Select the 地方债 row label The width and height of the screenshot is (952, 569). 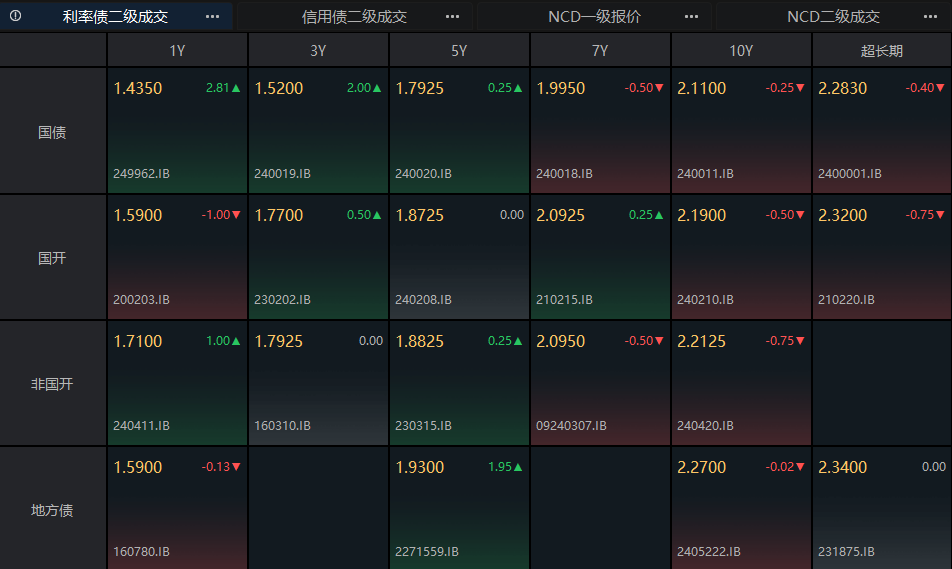(53, 509)
